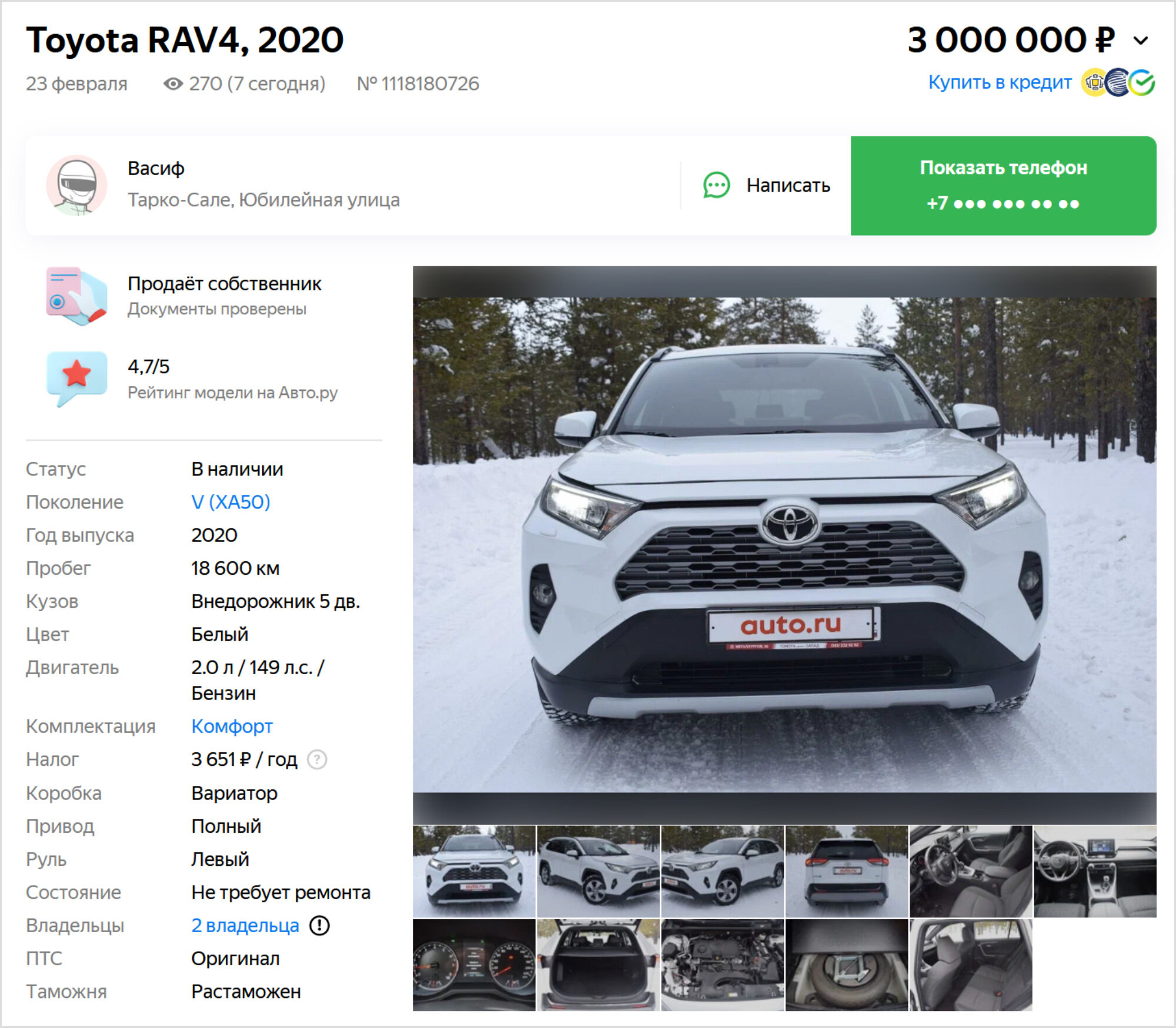This screenshot has height=1028, width=1176.
Task: Expand the price history chevron
Action: (1141, 41)
